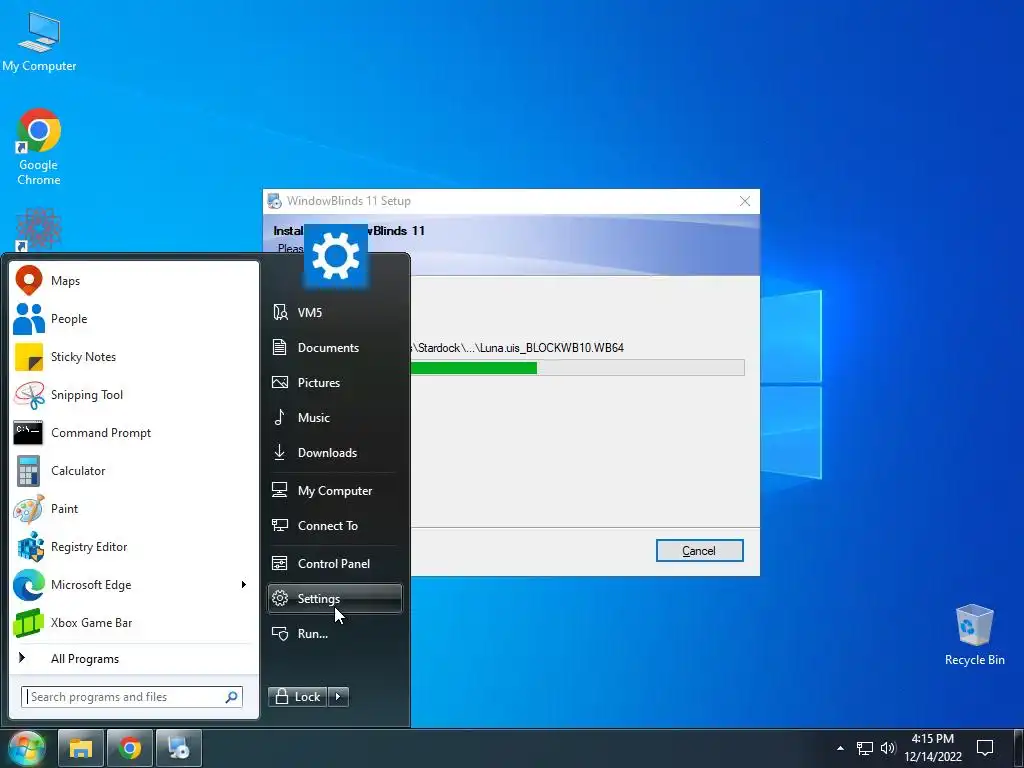The width and height of the screenshot is (1024, 768).
Task: Open Sticky Notes
Action: (x=134, y=357)
